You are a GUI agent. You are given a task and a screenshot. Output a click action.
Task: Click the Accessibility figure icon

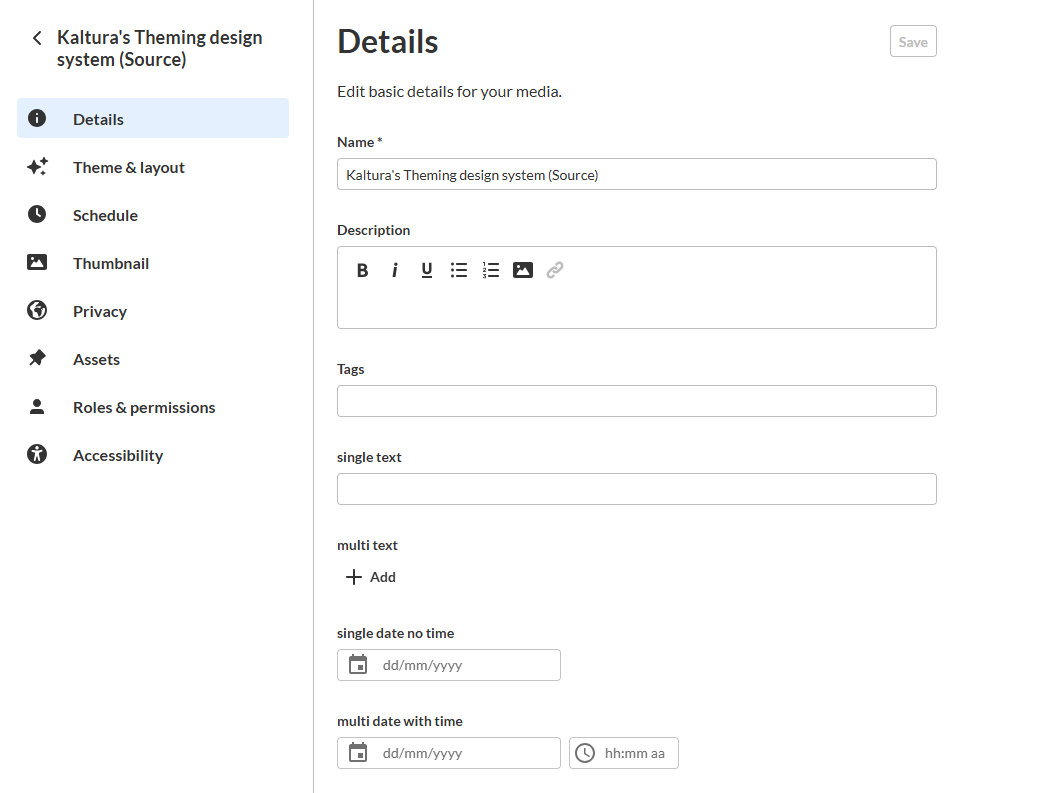click(x=37, y=454)
